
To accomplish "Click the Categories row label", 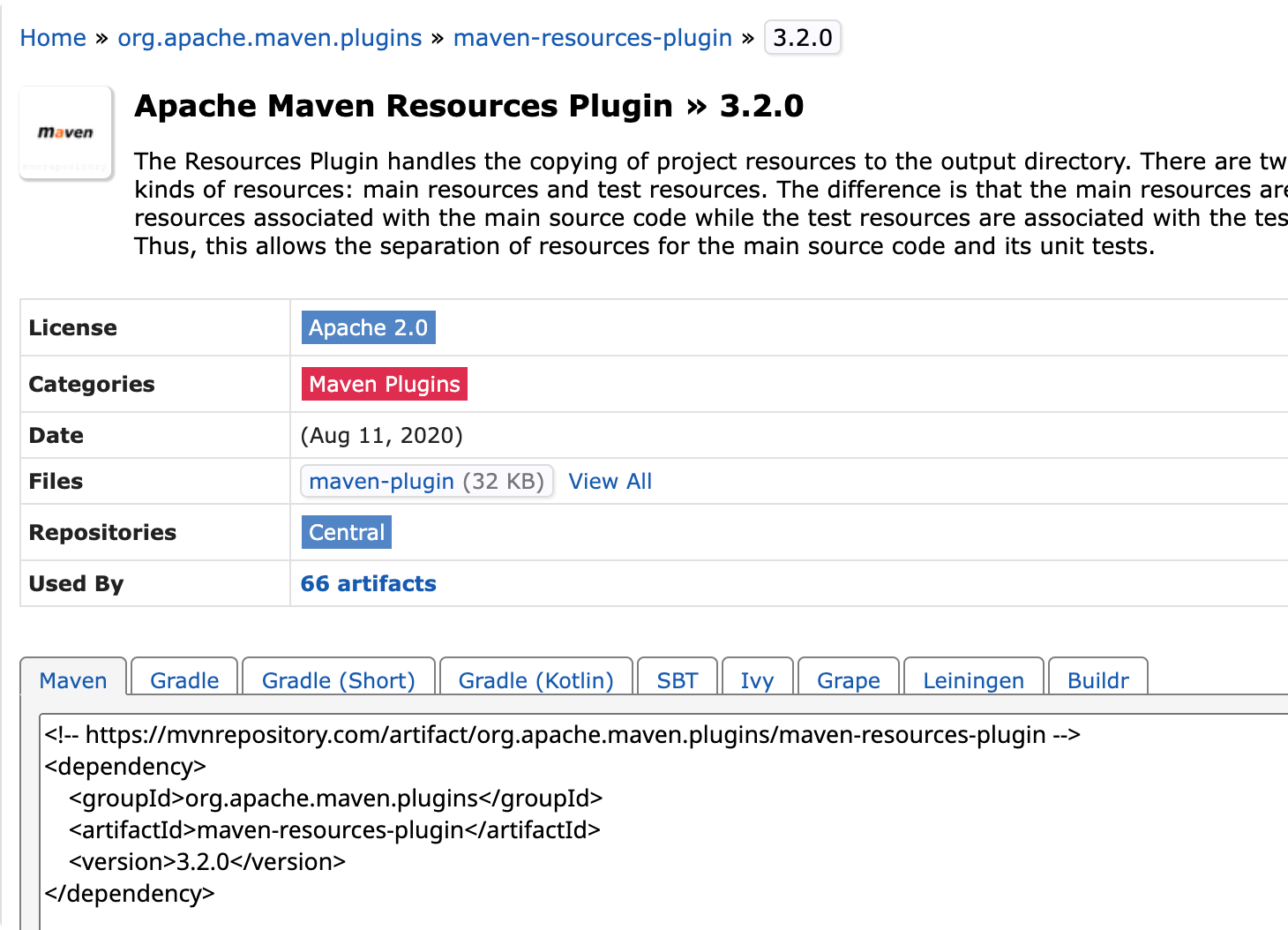I will pos(92,384).
